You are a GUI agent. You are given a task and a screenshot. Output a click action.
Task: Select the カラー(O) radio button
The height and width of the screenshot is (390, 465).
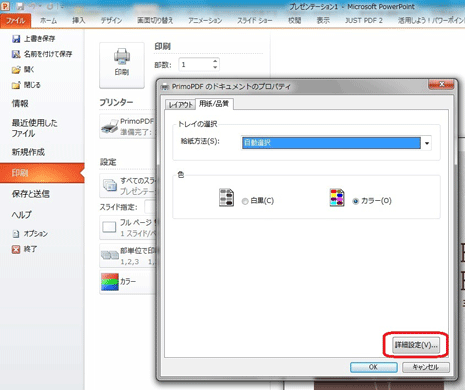pyautogui.click(x=355, y=201)
